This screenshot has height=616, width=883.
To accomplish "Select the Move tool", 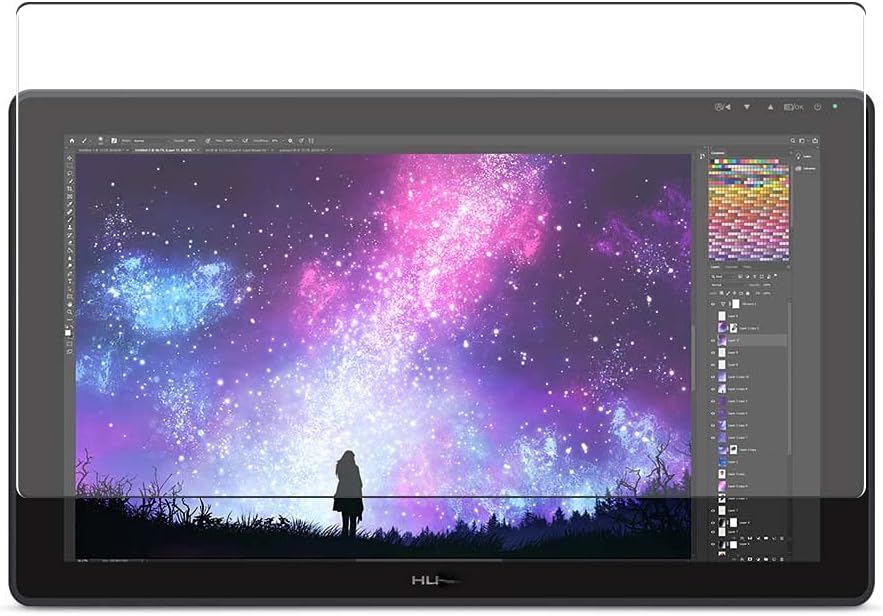I will click(x=69, y=158).
